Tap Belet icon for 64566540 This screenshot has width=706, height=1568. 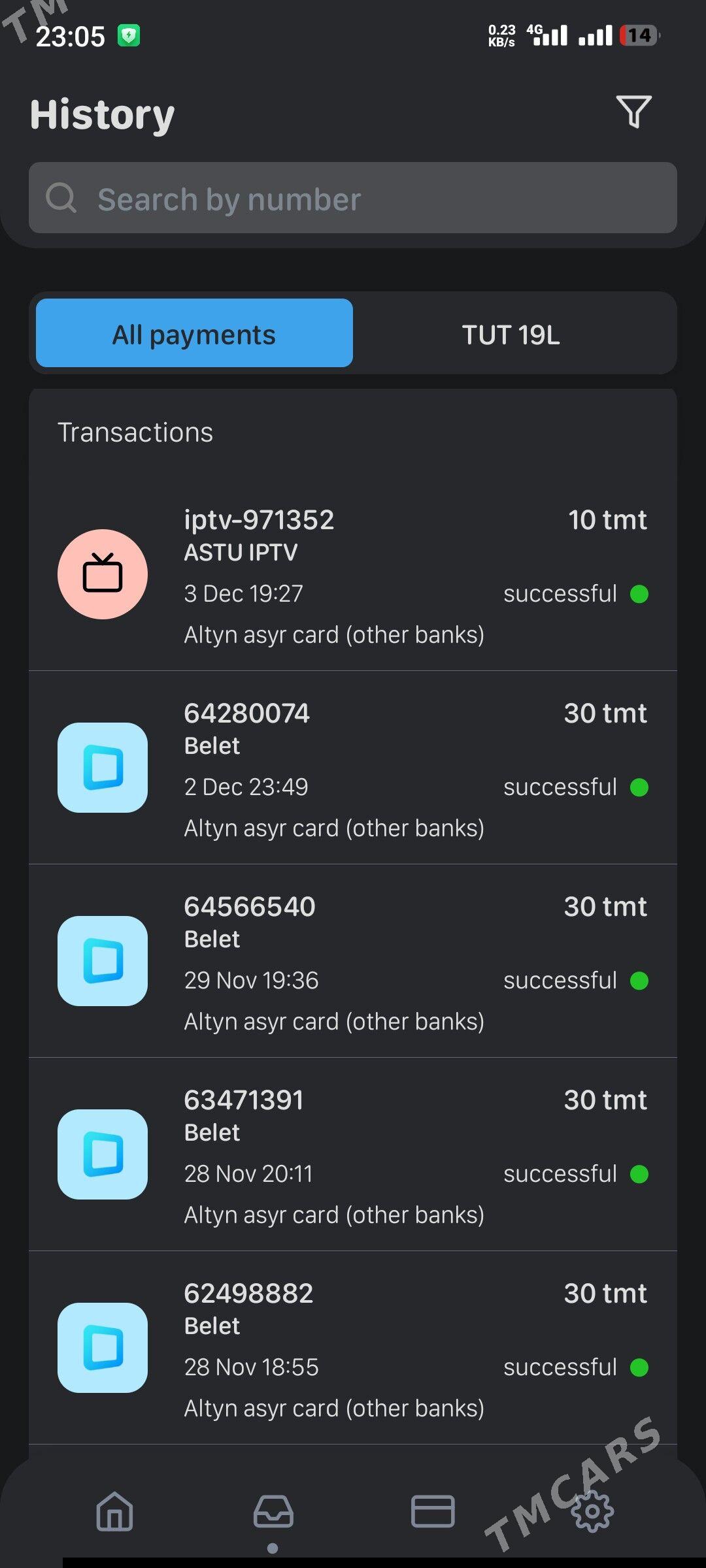[103, 961]
